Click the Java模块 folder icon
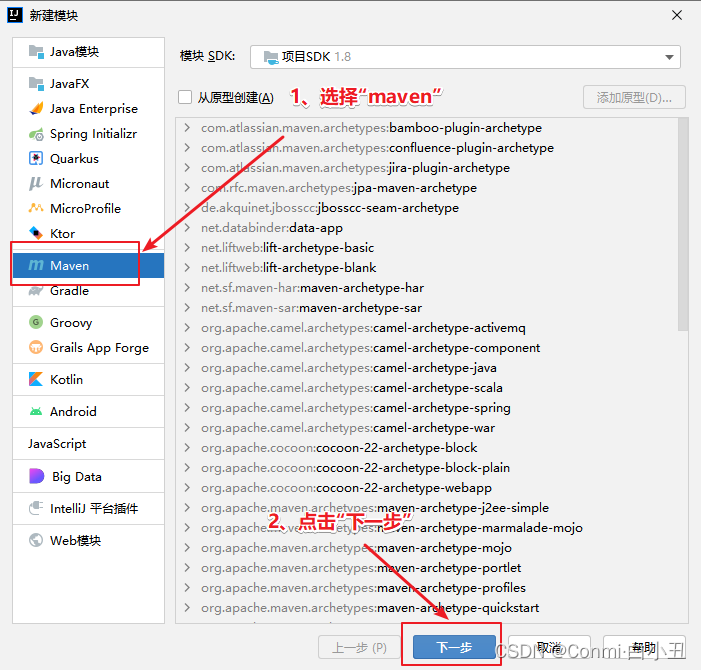Screen dimensions: 701x670 (x=36, y=52)
